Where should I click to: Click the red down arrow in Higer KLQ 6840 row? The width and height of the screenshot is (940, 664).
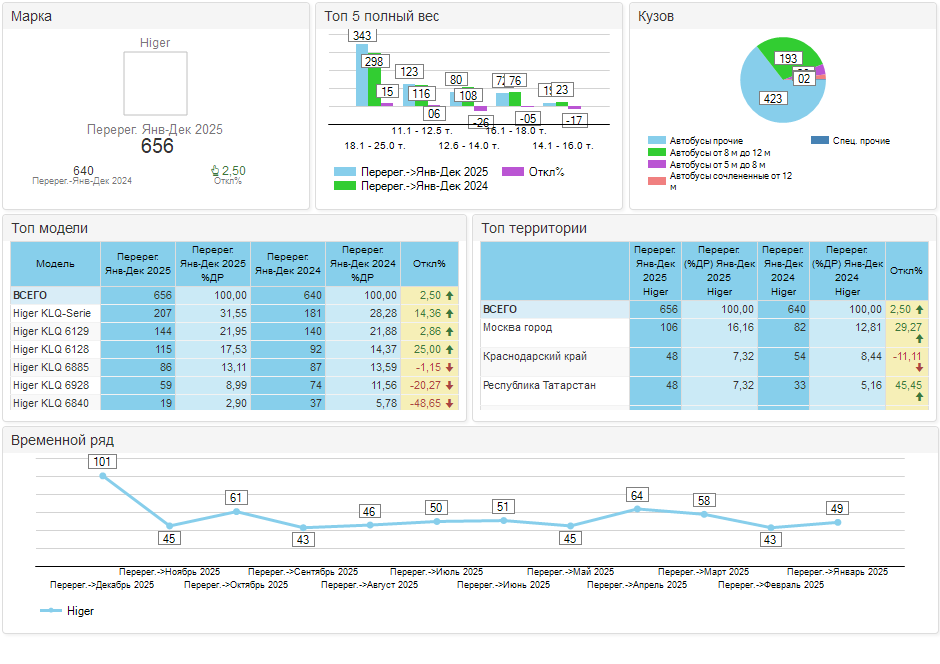450,403
